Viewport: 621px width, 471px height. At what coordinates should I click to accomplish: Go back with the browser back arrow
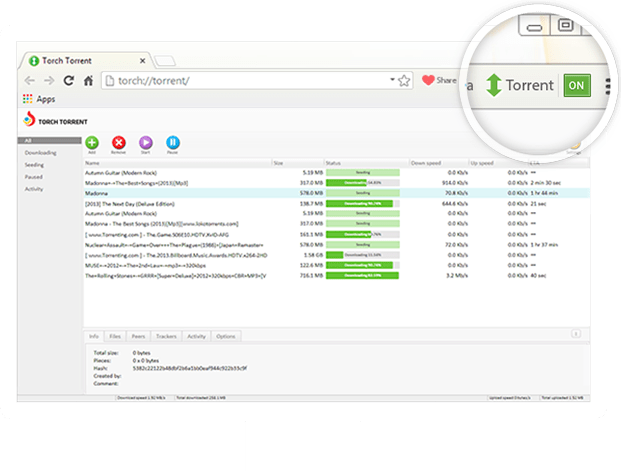click(30, 81)
